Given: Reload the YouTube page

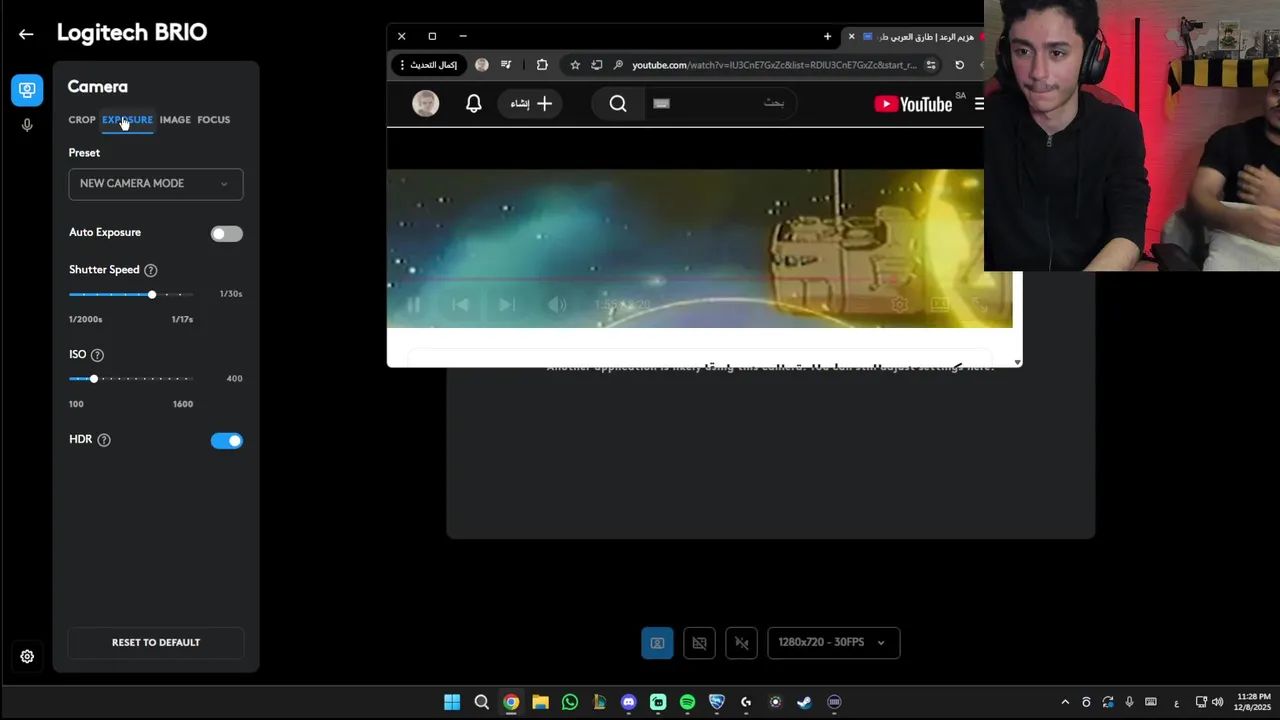Looking at the screenshot, I should point(959,65).
